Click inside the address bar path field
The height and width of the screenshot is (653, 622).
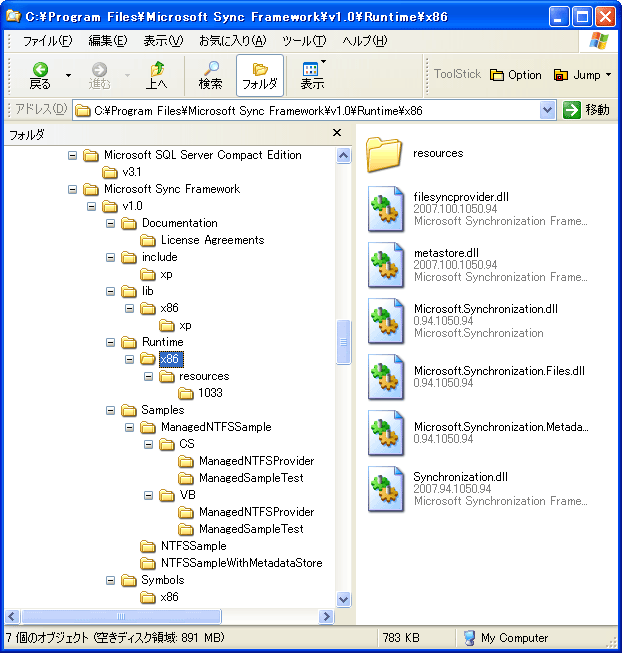point(306,111)
